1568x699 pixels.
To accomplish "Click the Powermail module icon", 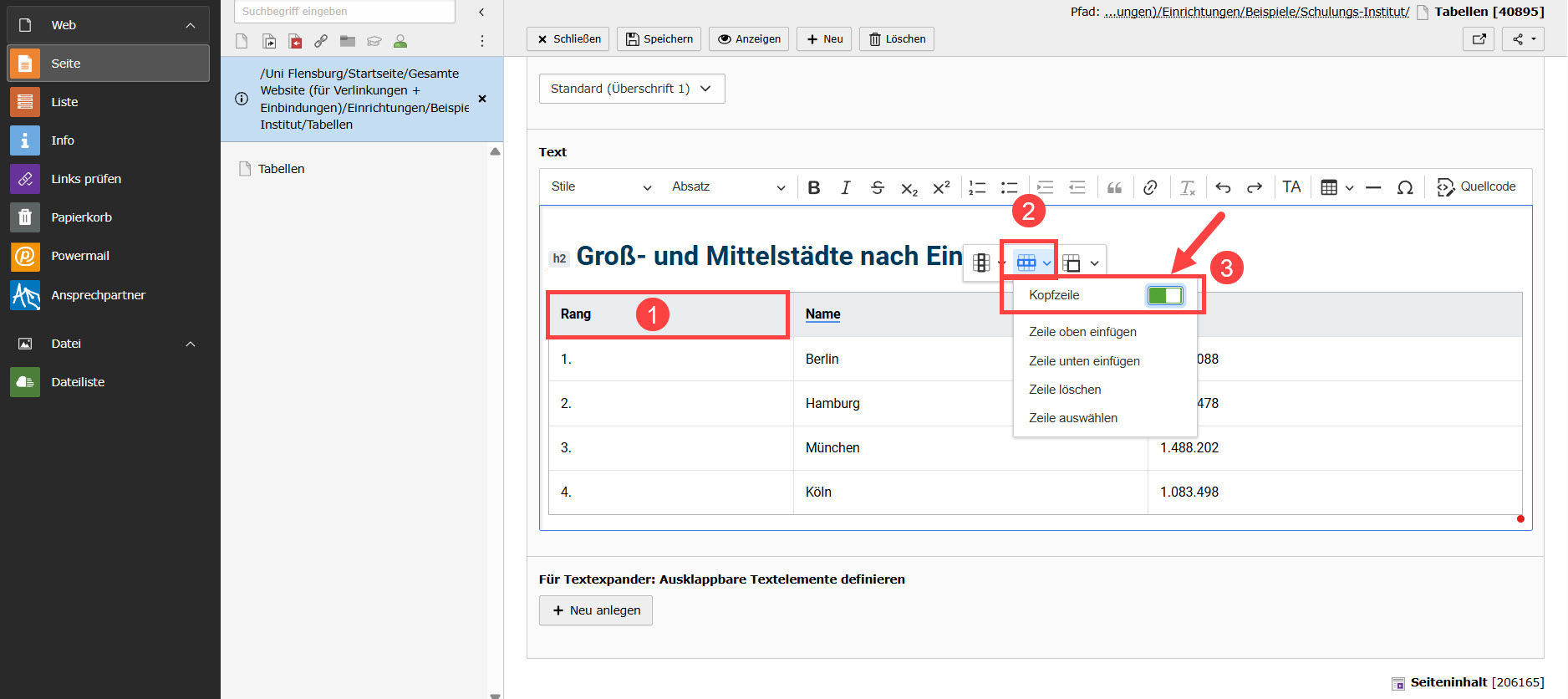I will pyautogui.click(x=25, y=256).
